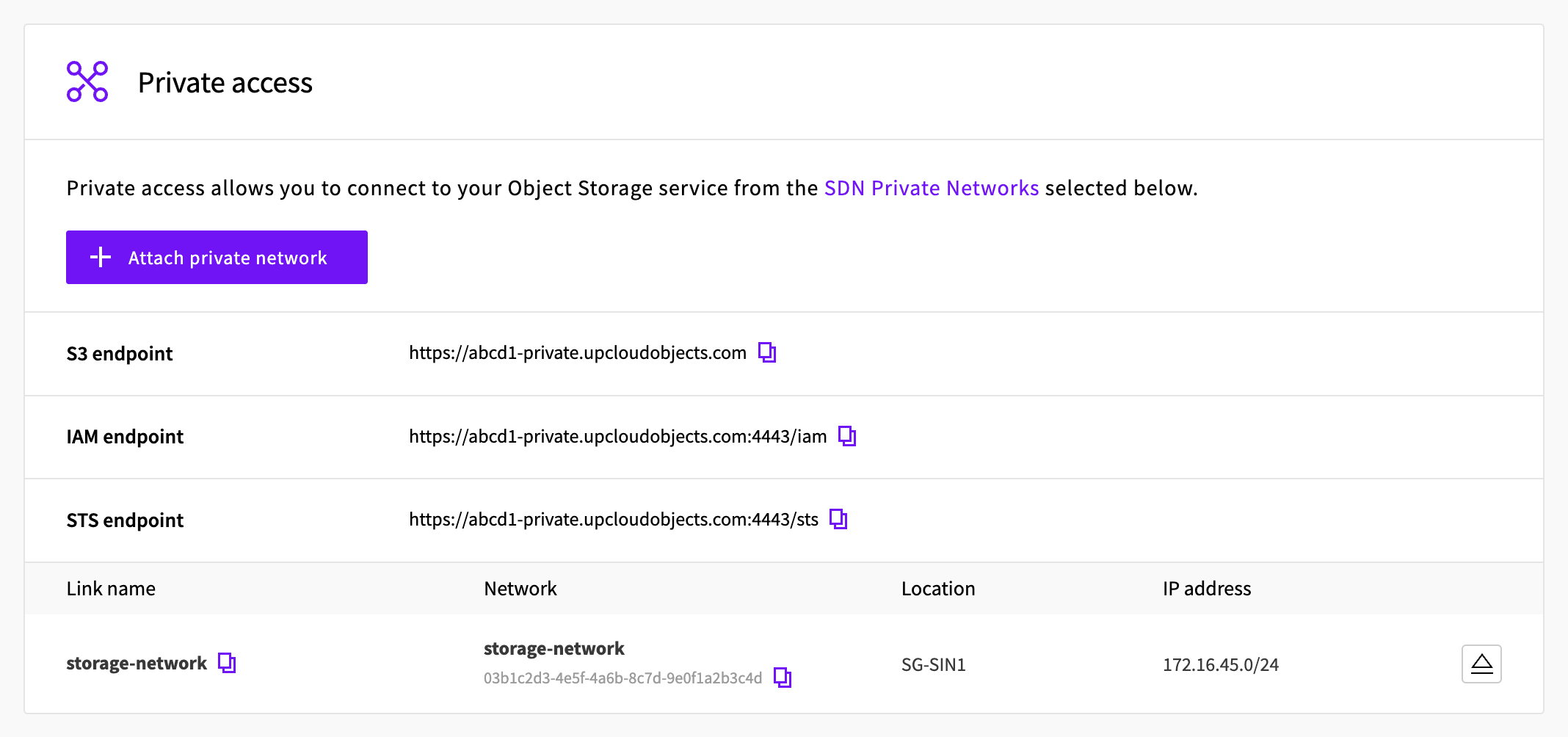Copy the STS endpoint URL
The image size is (1568, 737).
pos(838,519)
